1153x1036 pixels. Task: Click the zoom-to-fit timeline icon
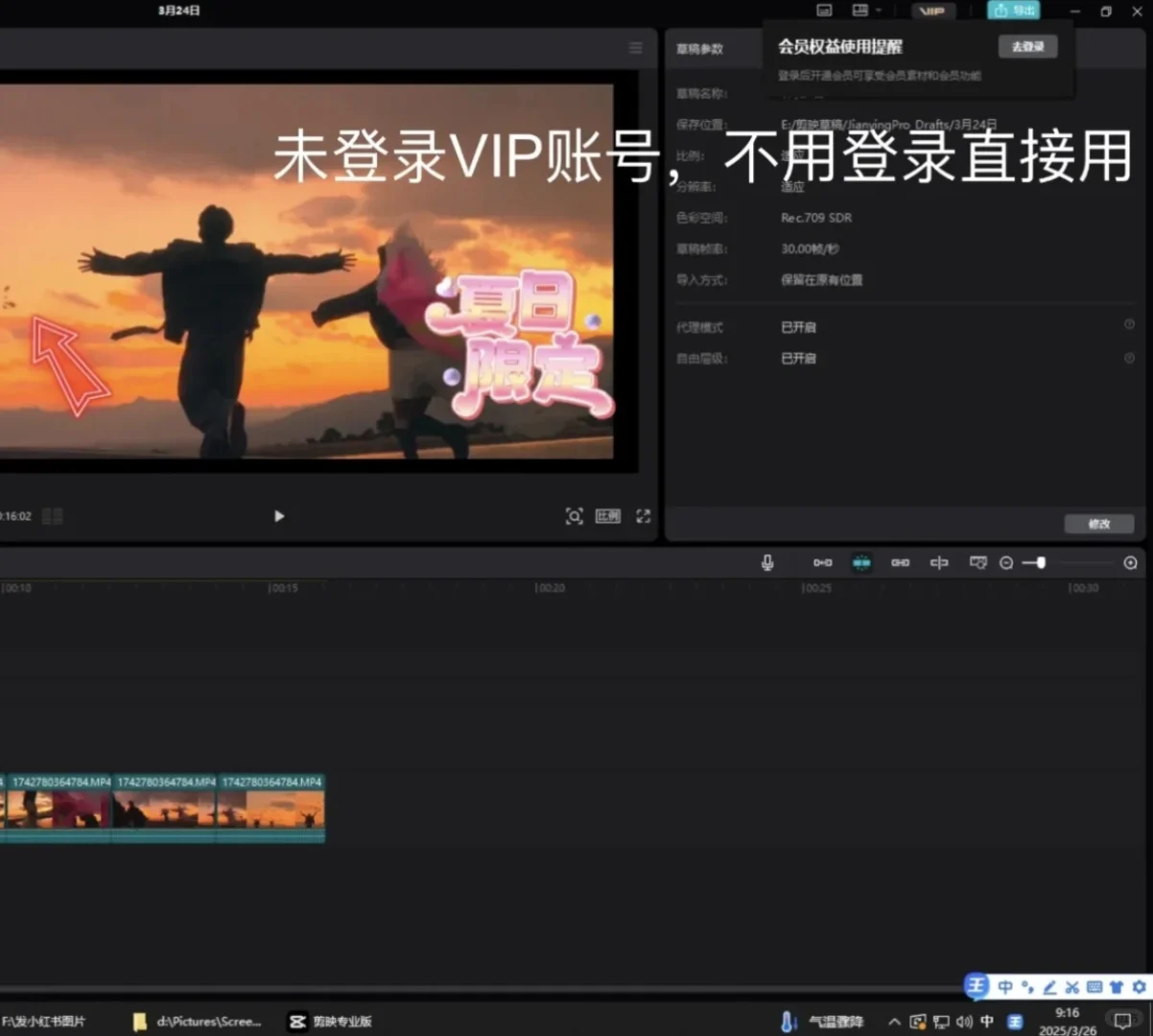click(1130, 562)
